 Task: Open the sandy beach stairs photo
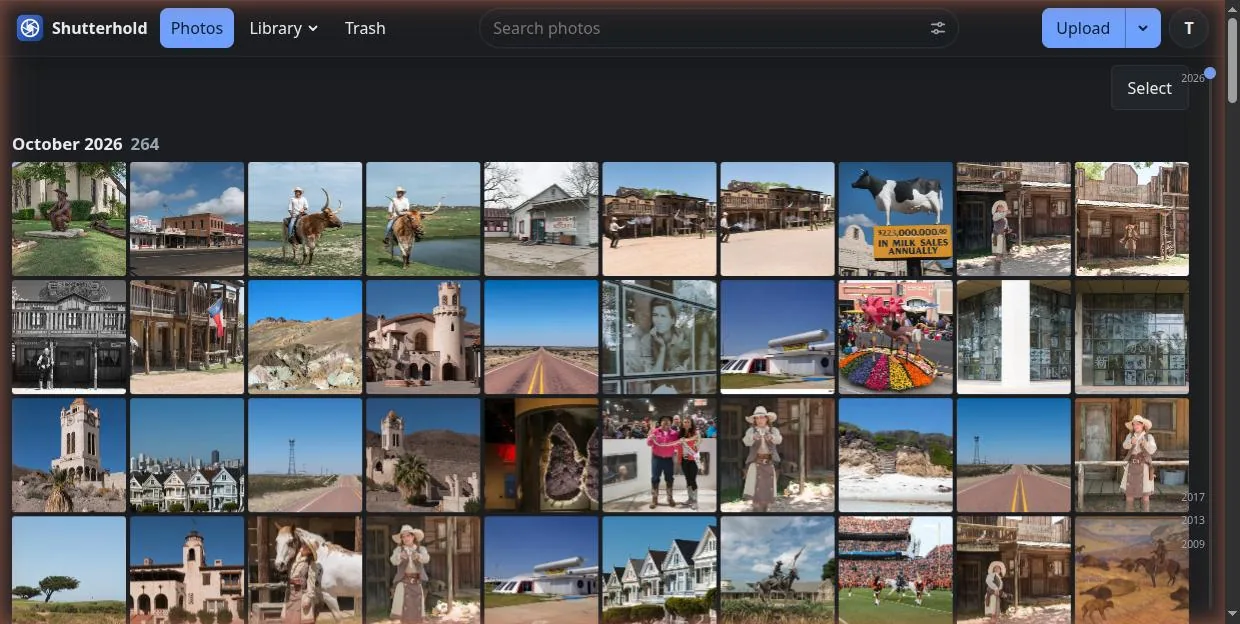point(896,455)
